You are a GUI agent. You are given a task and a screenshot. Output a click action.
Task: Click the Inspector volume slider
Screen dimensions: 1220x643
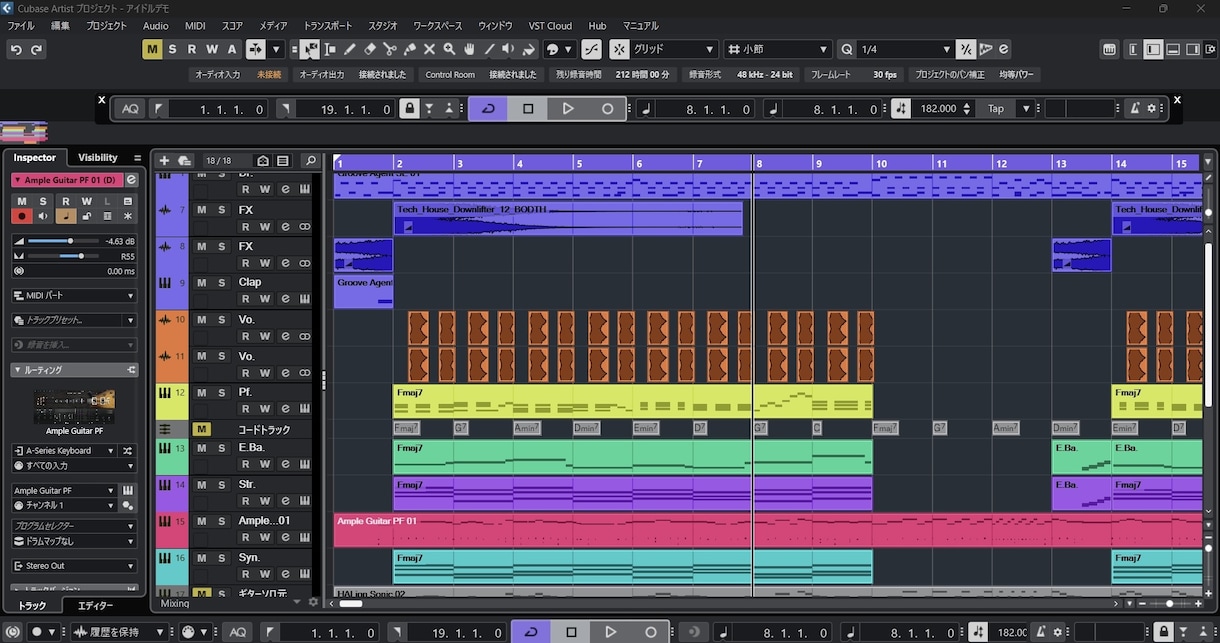tap(64, 241)
